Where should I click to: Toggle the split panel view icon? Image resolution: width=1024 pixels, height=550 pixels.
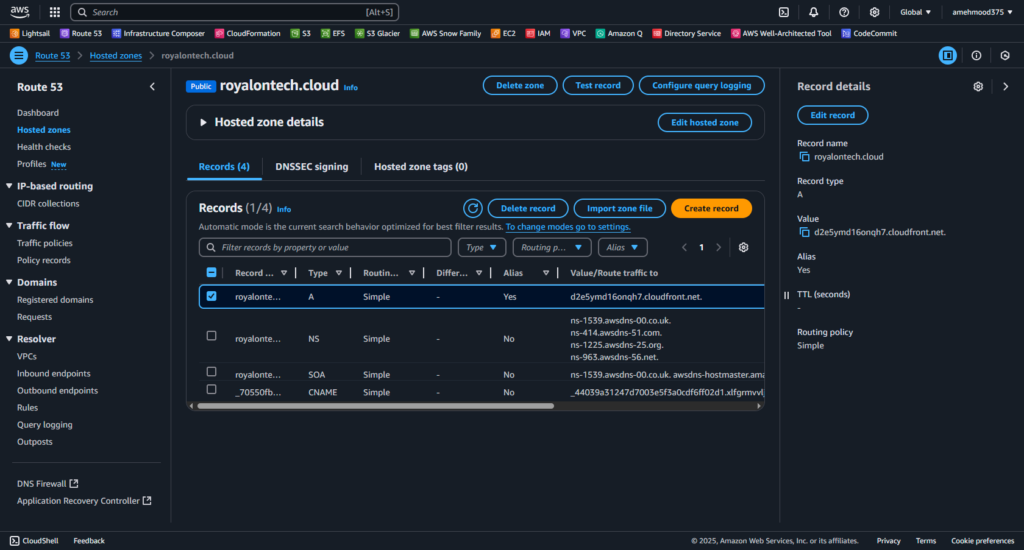pos(948,56)
